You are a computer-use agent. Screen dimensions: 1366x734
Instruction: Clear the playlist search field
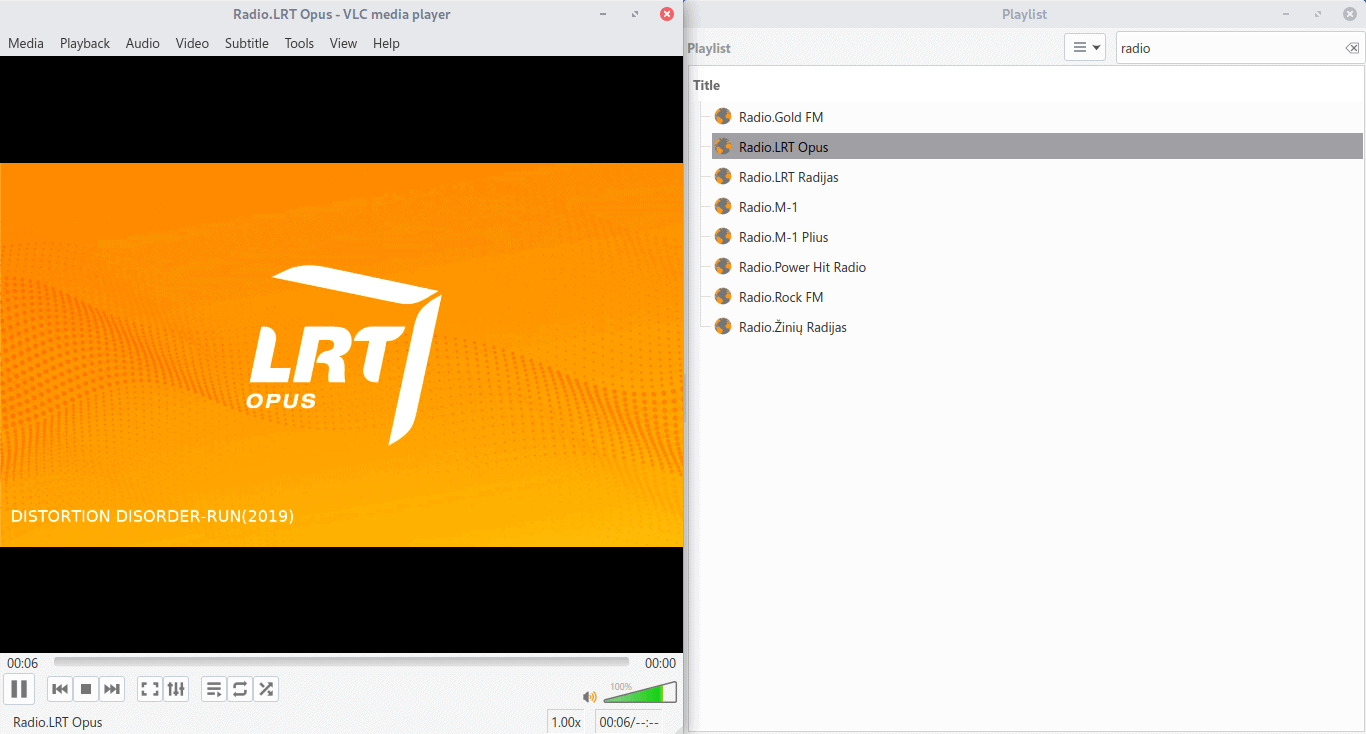click(1352, 48)
